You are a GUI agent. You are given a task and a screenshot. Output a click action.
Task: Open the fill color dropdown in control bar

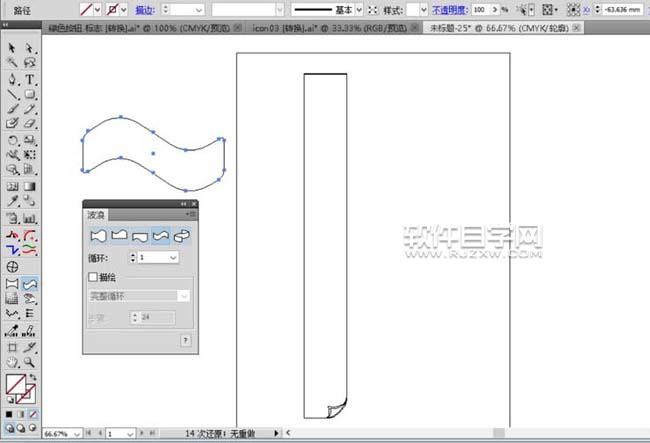coord(97,10)
